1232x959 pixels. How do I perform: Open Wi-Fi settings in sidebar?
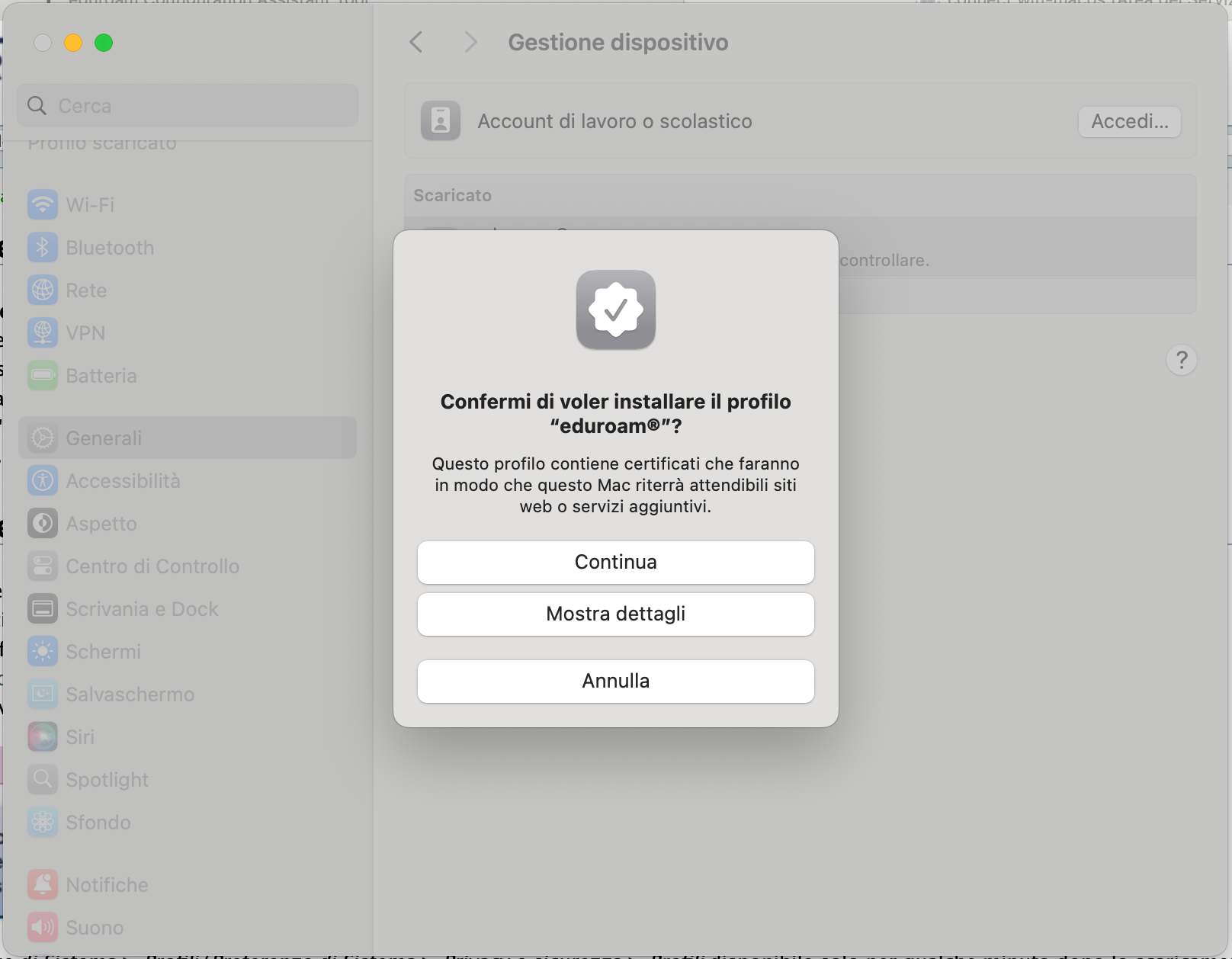coord(90,205)
